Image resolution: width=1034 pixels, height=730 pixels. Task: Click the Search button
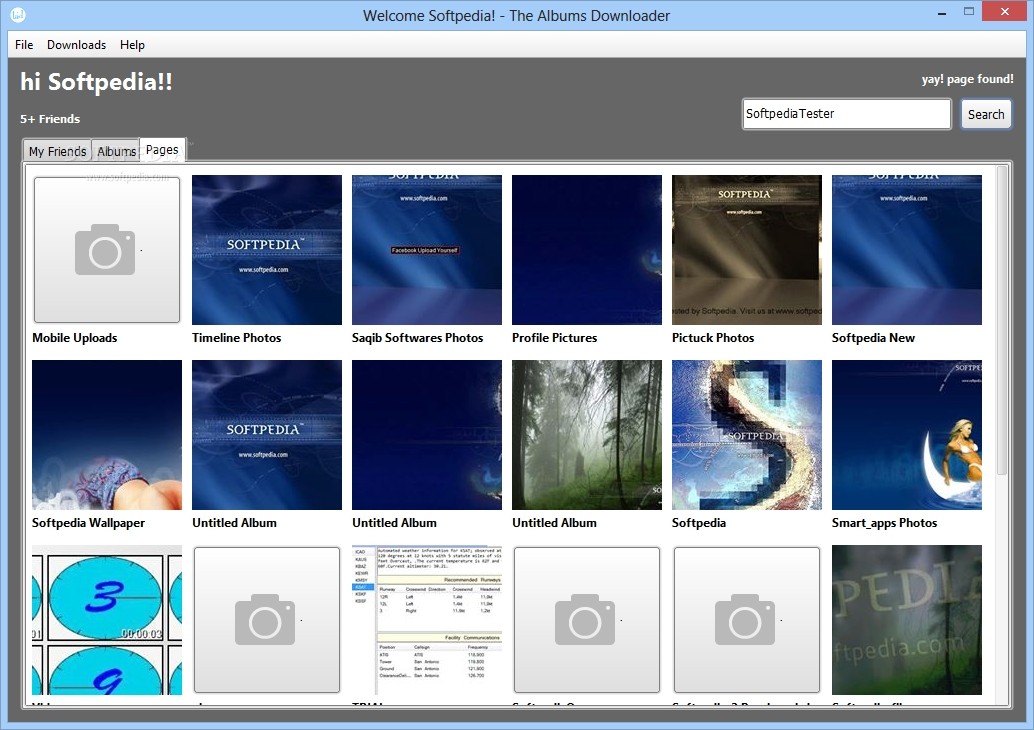(x=986, y=114)
